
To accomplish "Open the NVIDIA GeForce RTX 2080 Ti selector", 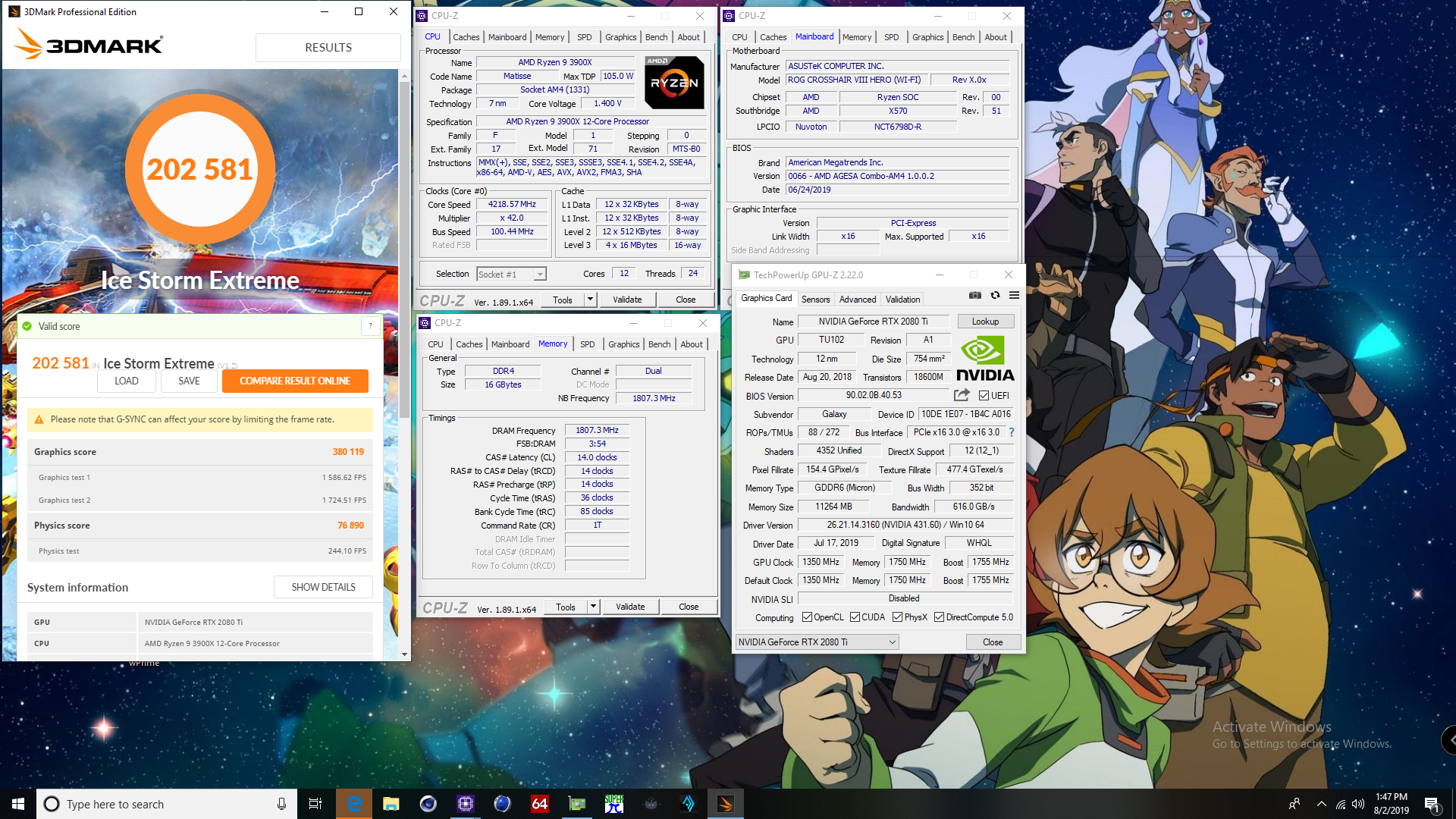I will click(x=817, y=642).
